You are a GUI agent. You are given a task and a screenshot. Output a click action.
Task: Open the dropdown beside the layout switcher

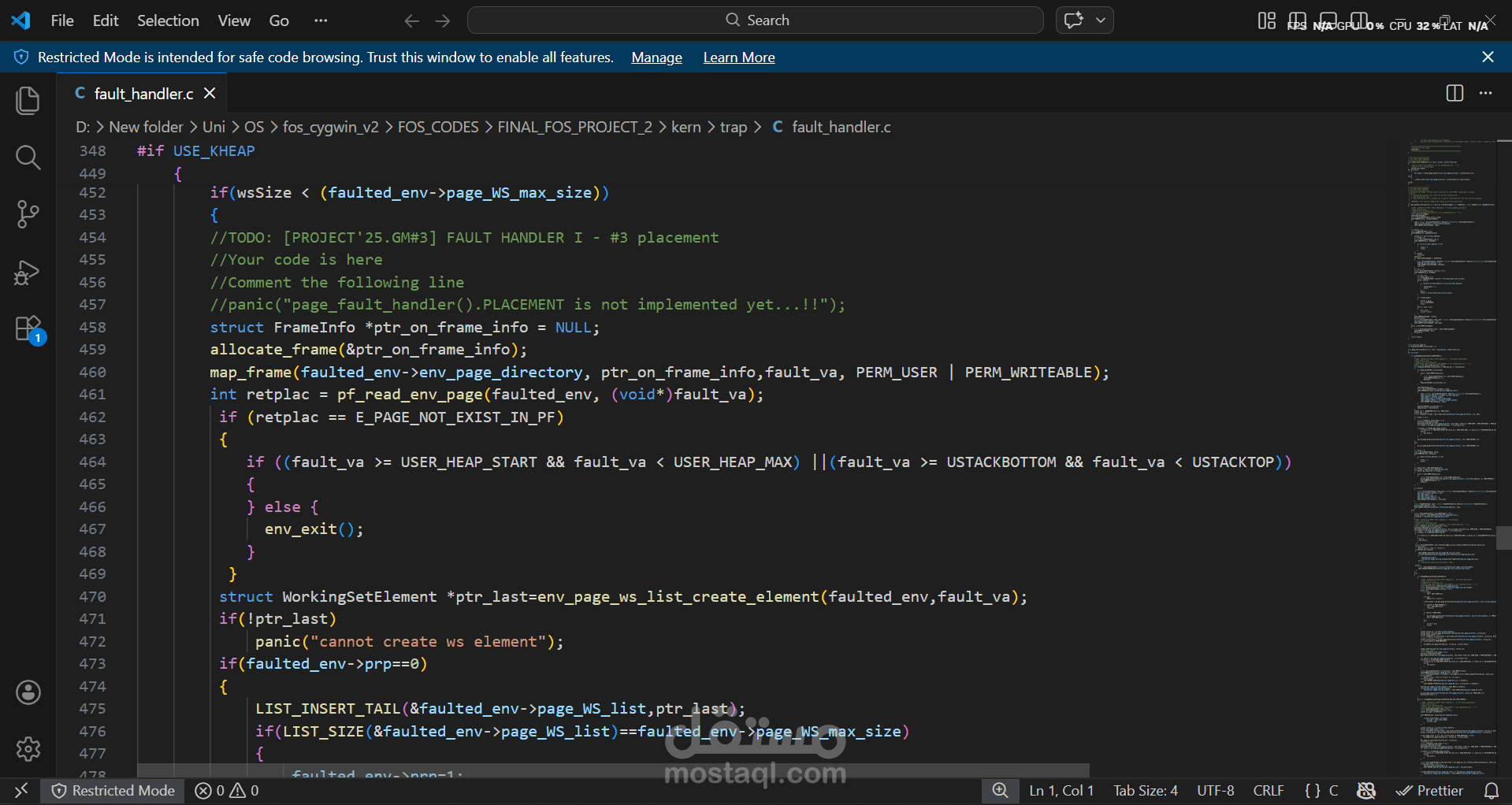tap(1101, 20)
